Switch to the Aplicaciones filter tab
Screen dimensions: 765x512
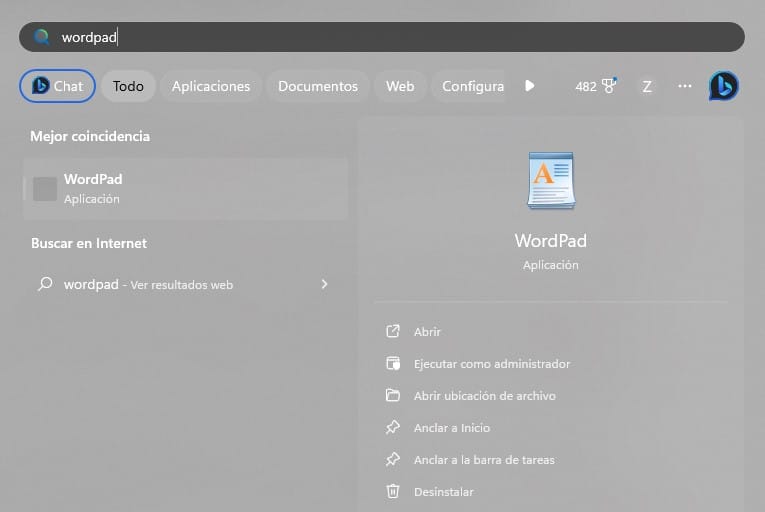click(211, 86)
